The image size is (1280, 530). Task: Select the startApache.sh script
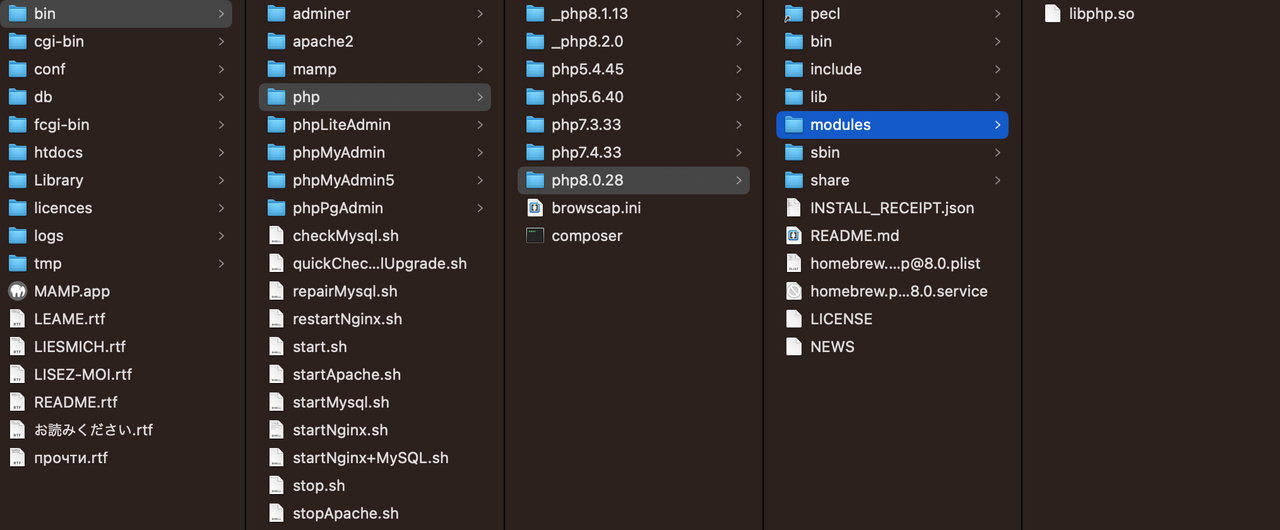click(346, 375)
